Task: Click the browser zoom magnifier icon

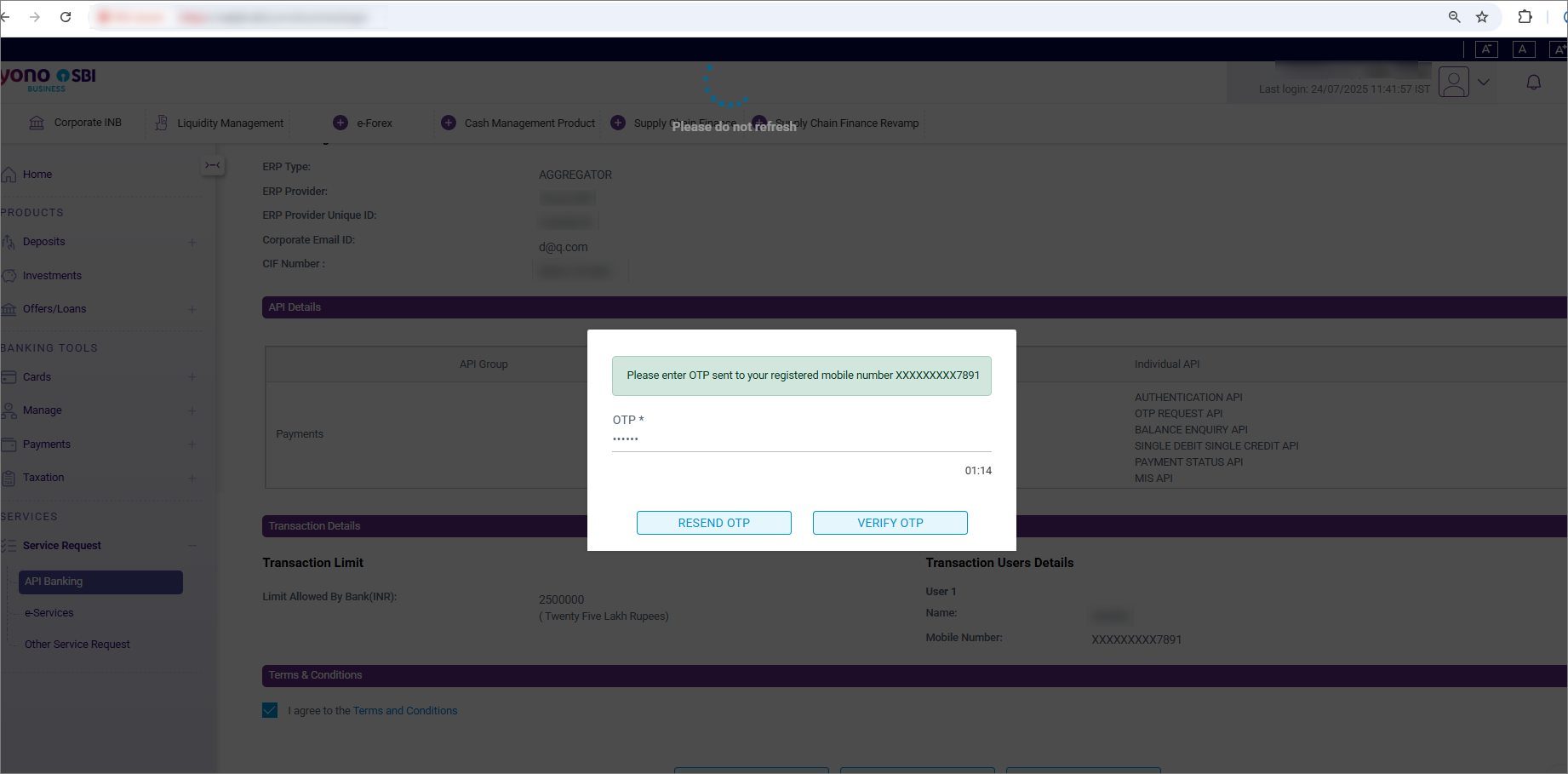Action: click(1455, 17)
